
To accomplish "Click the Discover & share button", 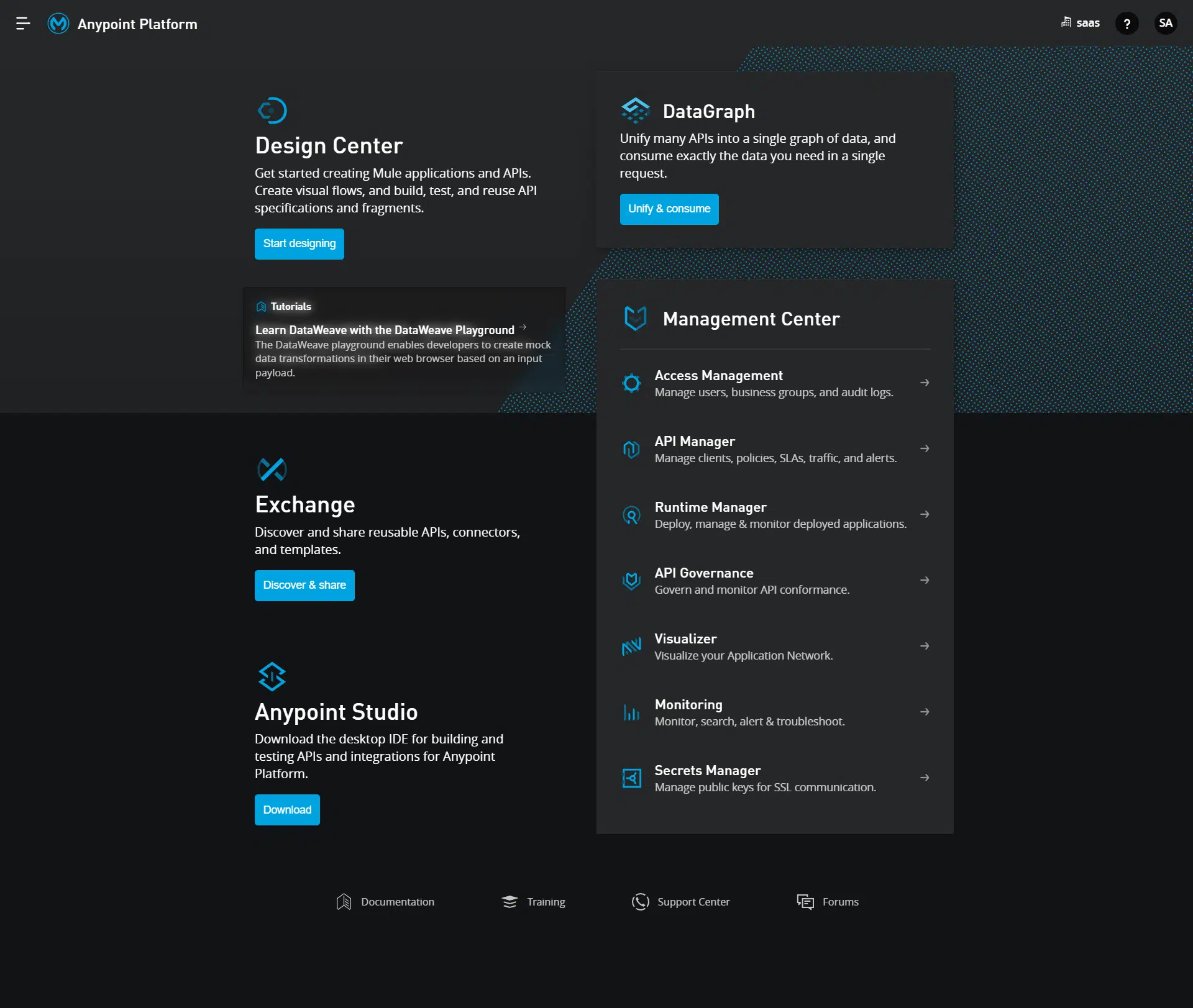I will 304,585.
